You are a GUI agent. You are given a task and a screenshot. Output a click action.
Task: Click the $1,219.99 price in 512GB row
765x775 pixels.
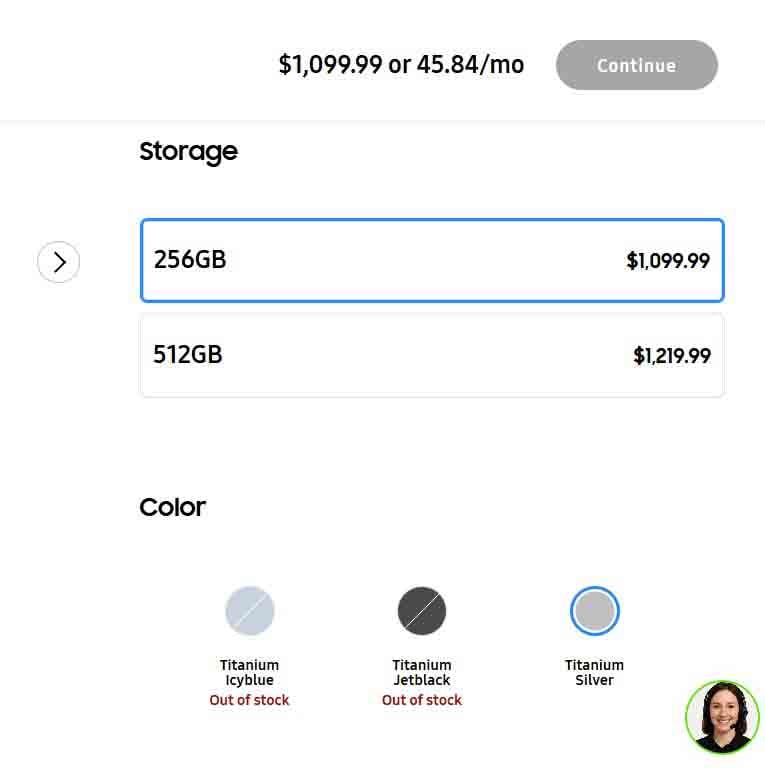pos(672,355)
